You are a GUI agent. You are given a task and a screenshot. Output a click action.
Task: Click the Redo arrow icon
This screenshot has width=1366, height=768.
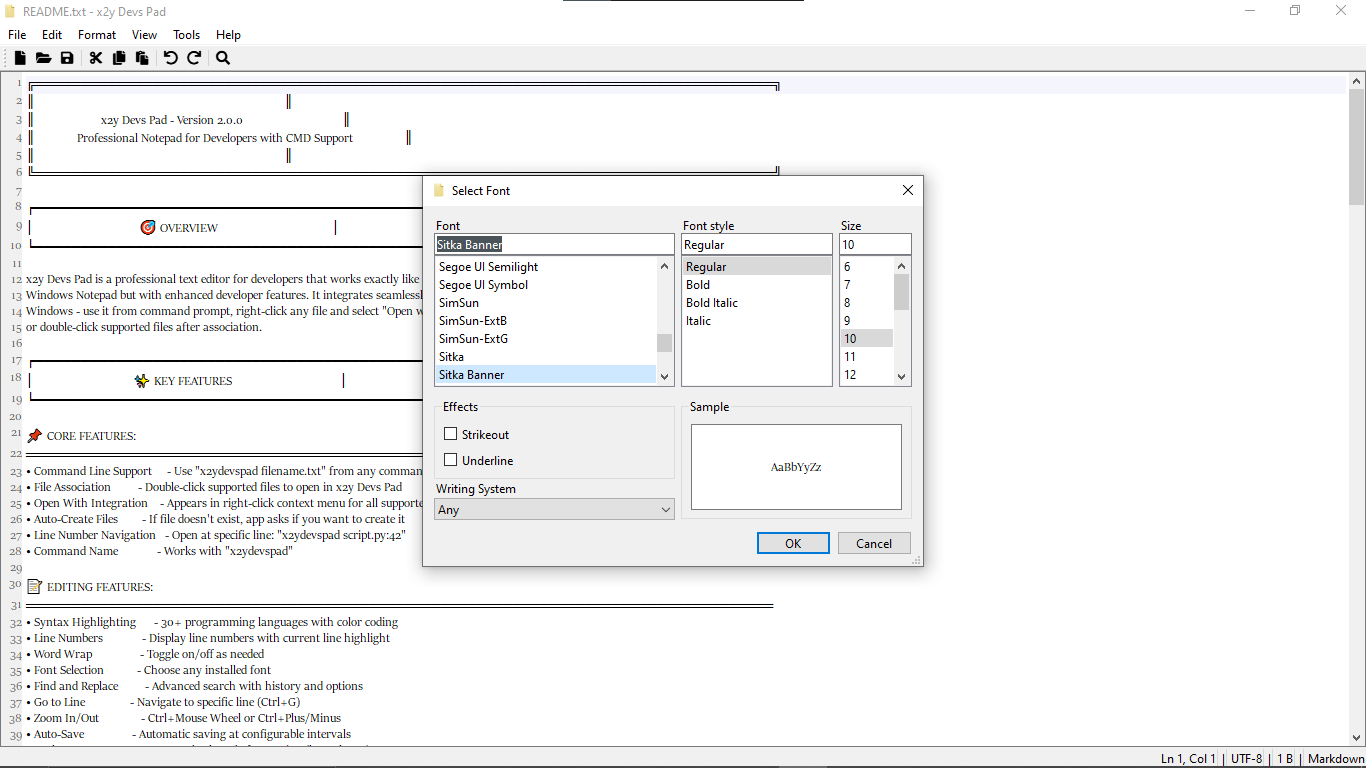(194, 58)
